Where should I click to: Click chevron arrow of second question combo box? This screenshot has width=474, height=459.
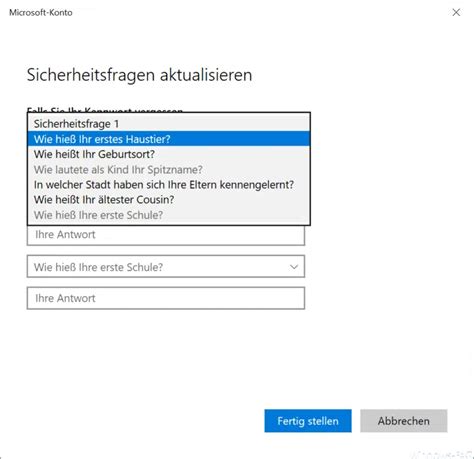point(294,267)
